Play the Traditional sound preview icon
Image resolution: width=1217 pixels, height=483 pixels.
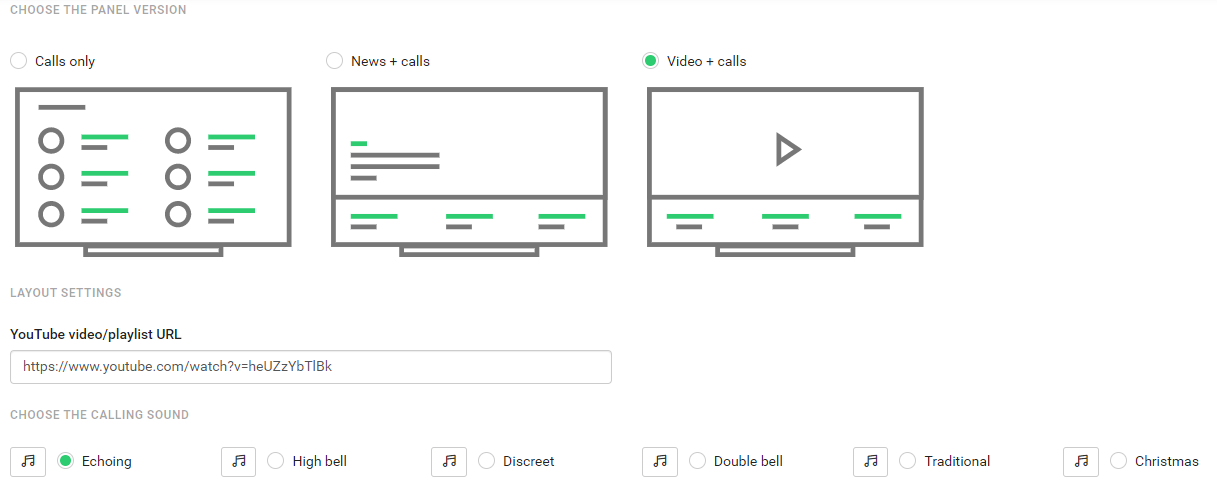click(871, 461)
